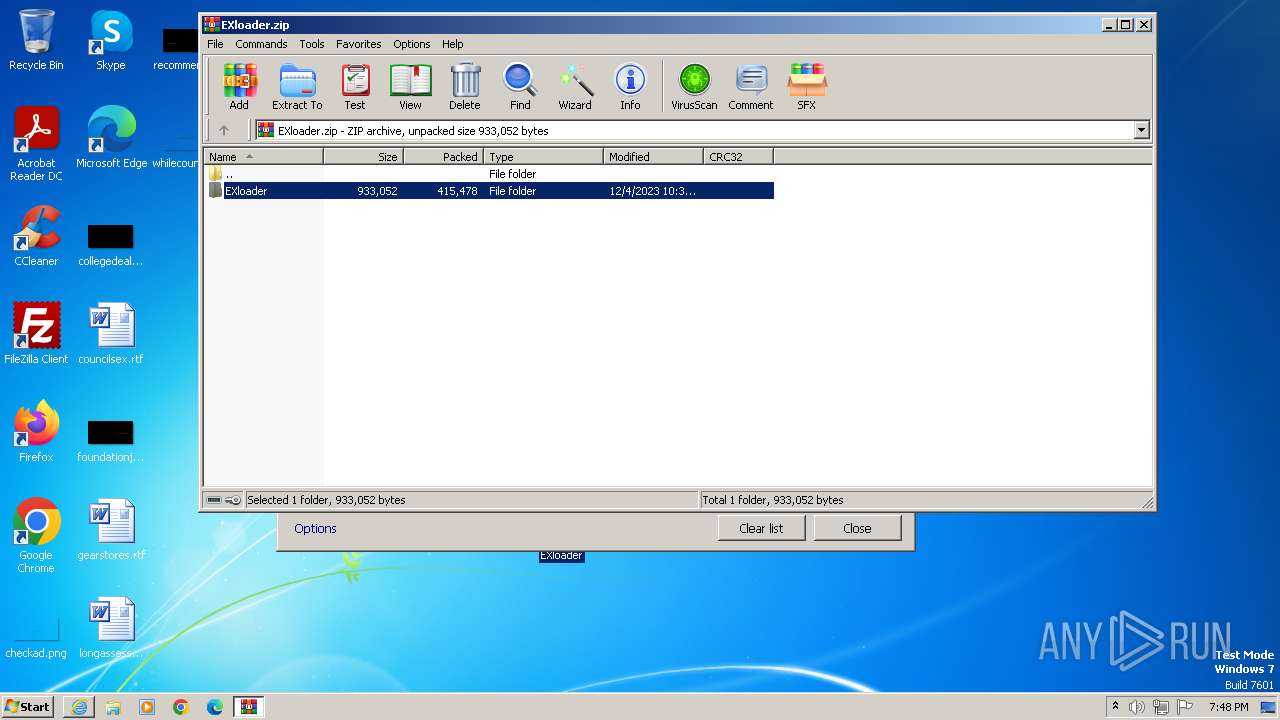The image size is (1280, 720).
Task: Select gearstores.rtf document on desktop
Action: pyautogui.click(x=111, y=530)
